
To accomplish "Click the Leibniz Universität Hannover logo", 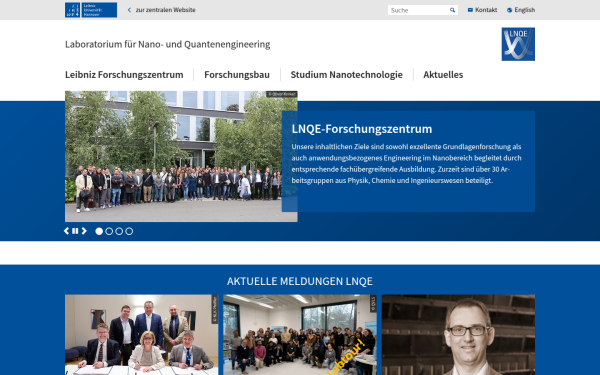I will pyautogui.click(x=91, y=10).
